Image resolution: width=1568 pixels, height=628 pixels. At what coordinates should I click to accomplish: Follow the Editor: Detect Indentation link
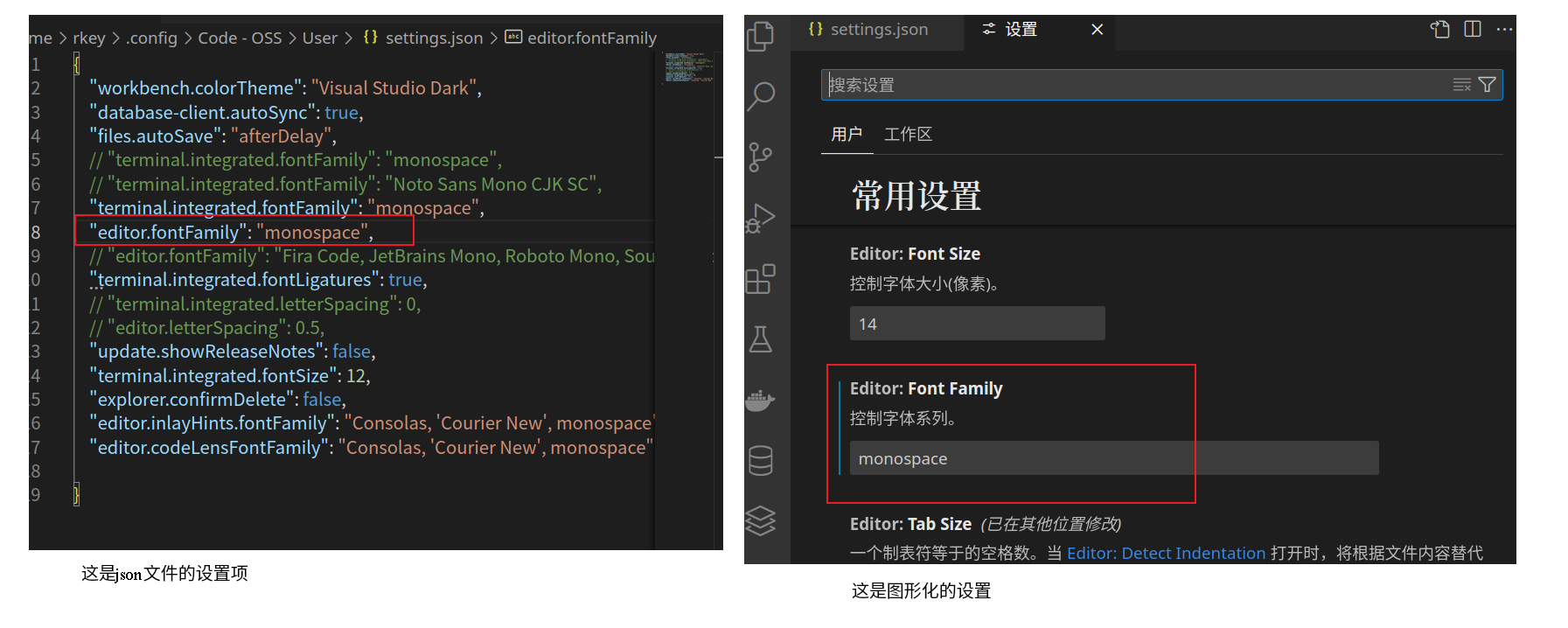pyautogui.click(x=1166, y=553)
